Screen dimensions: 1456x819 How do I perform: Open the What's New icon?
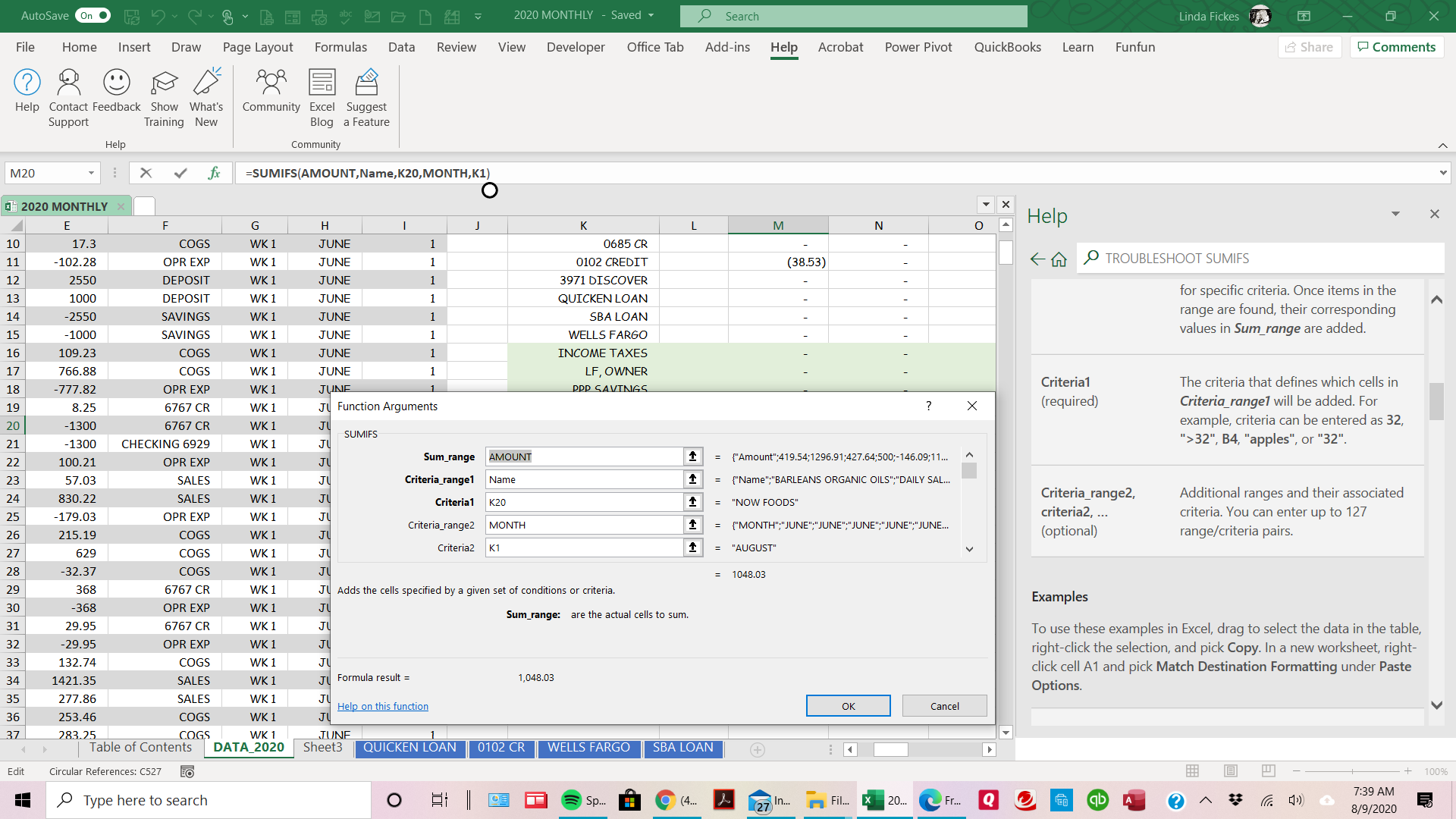206,83
